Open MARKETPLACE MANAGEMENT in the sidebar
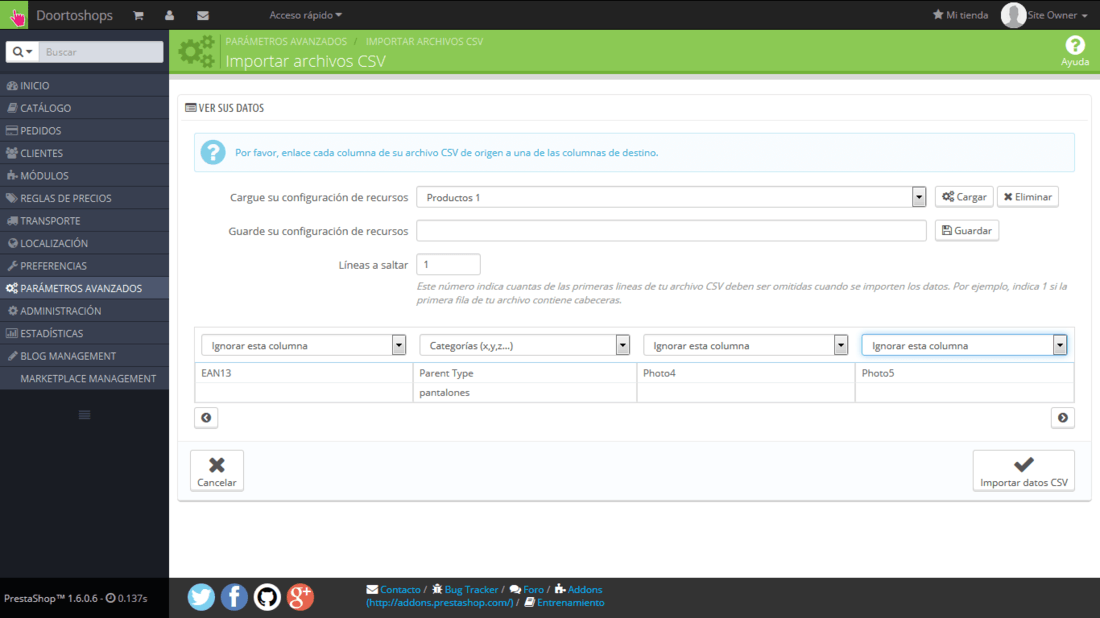 click(x=84, y=378)
